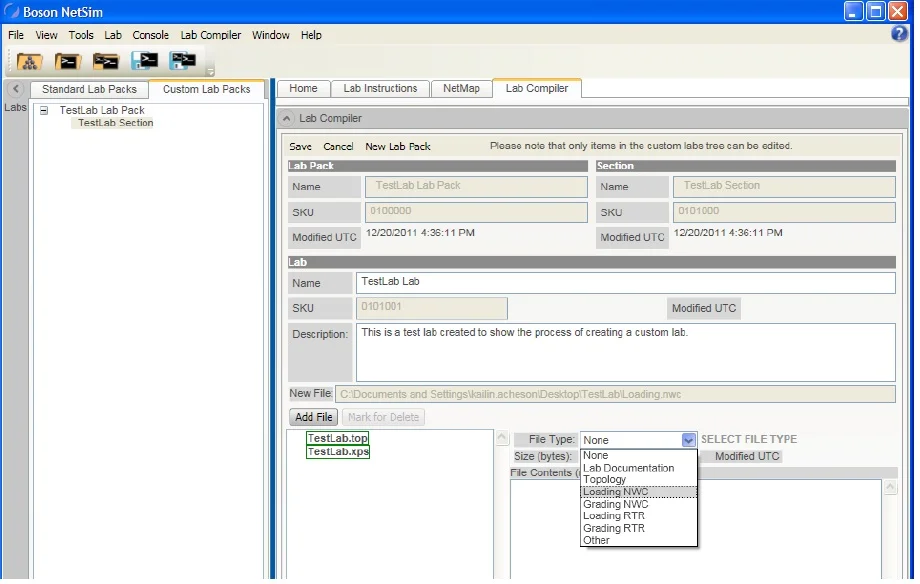Select the Lab Compiler tab
The width and height of the screenshot is (920, 584).
coord(537,88)
